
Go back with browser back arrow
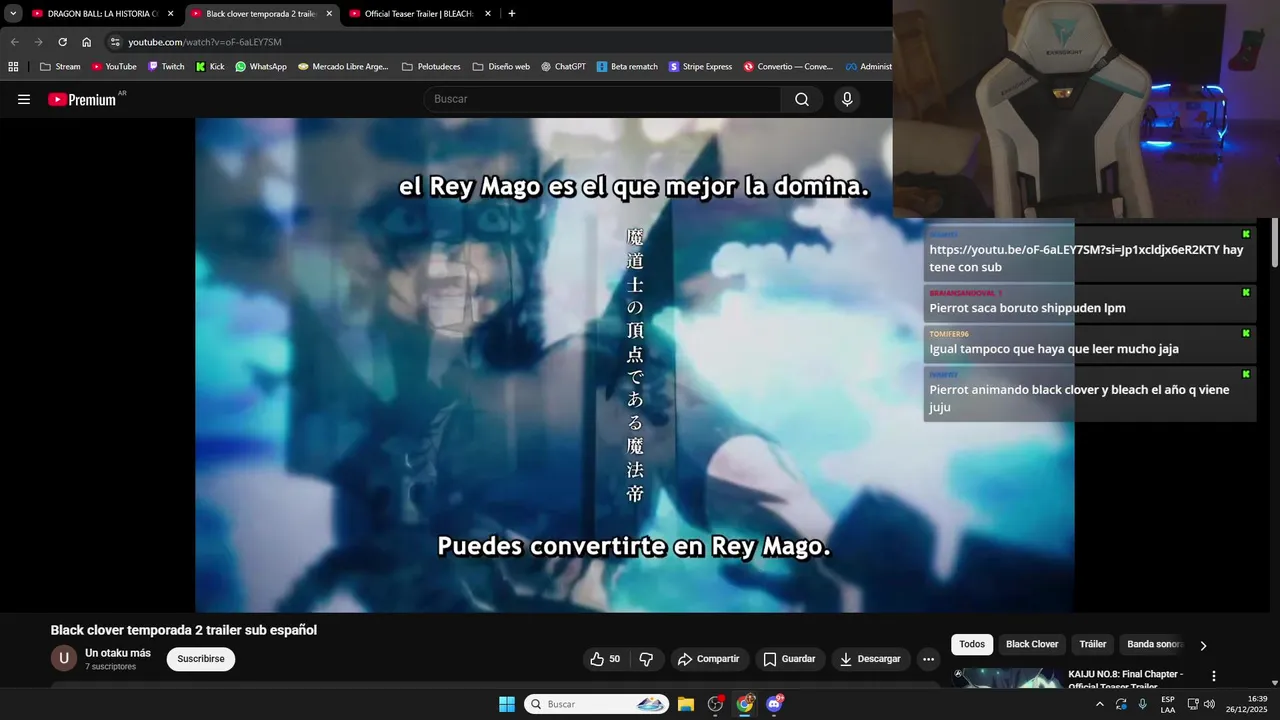pos(15,42)
